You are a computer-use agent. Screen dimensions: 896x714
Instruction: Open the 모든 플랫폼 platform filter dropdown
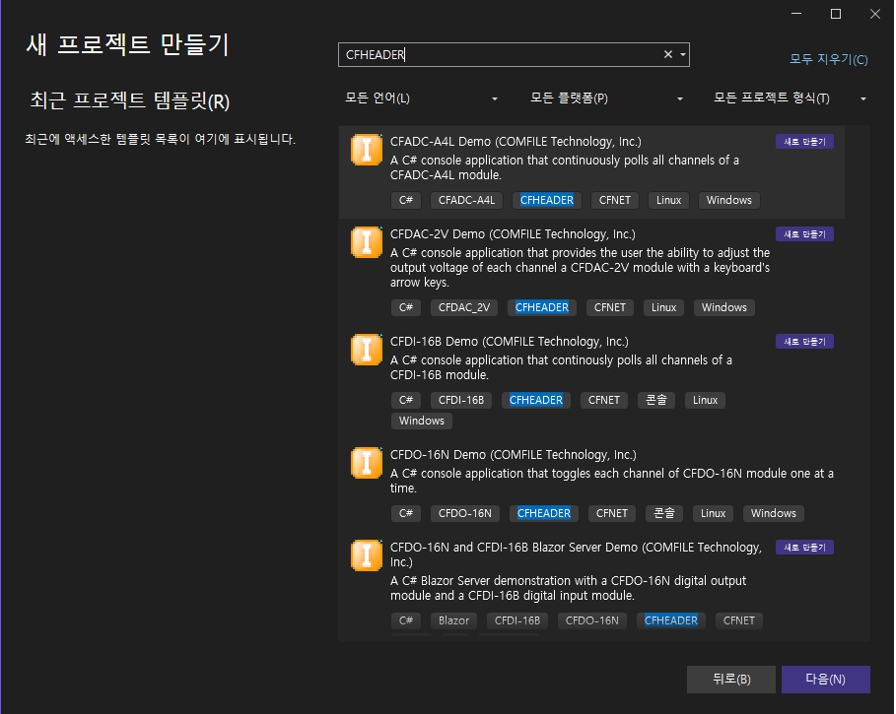606,98
